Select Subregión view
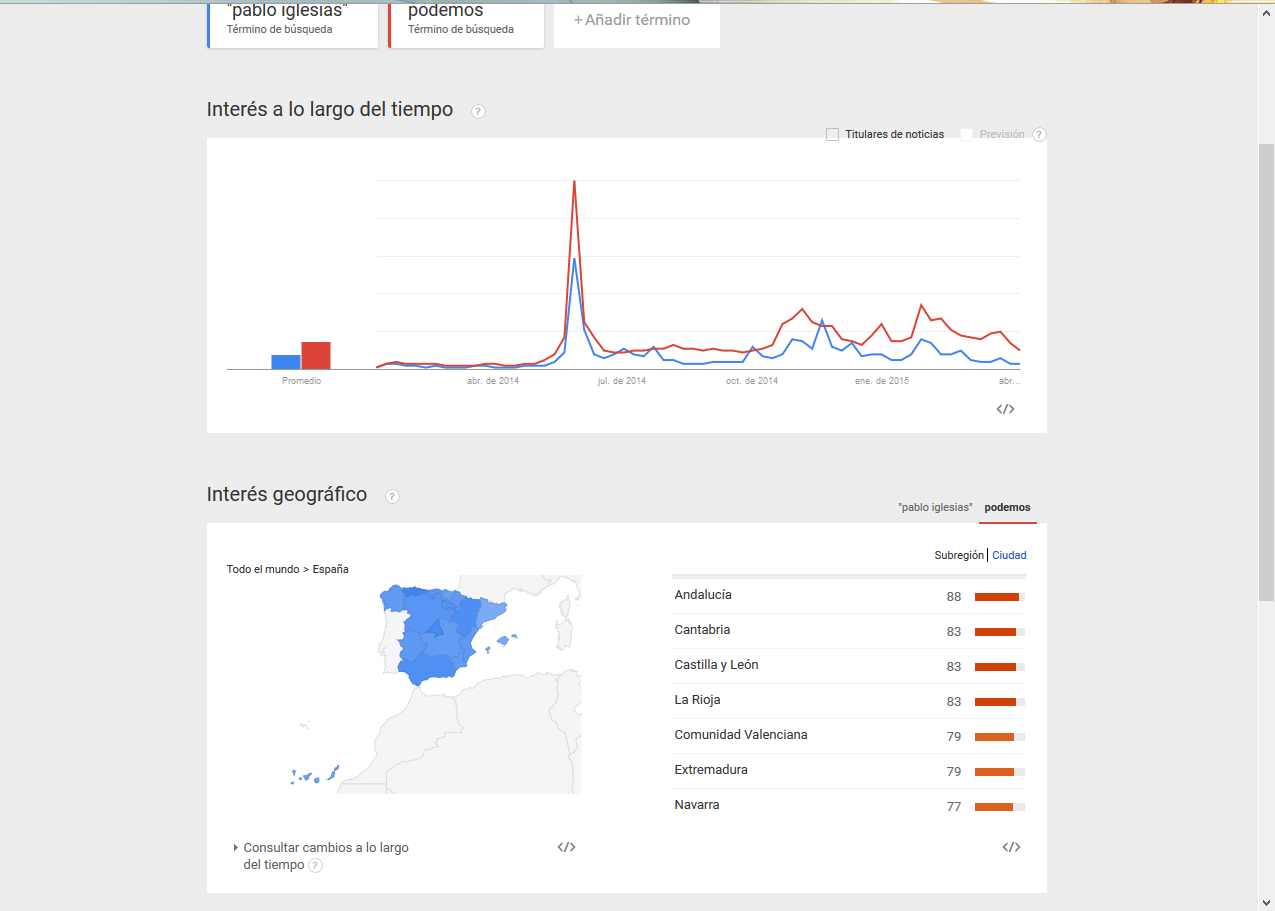Viewport: 1275px width, 911px height. [959, 555]
